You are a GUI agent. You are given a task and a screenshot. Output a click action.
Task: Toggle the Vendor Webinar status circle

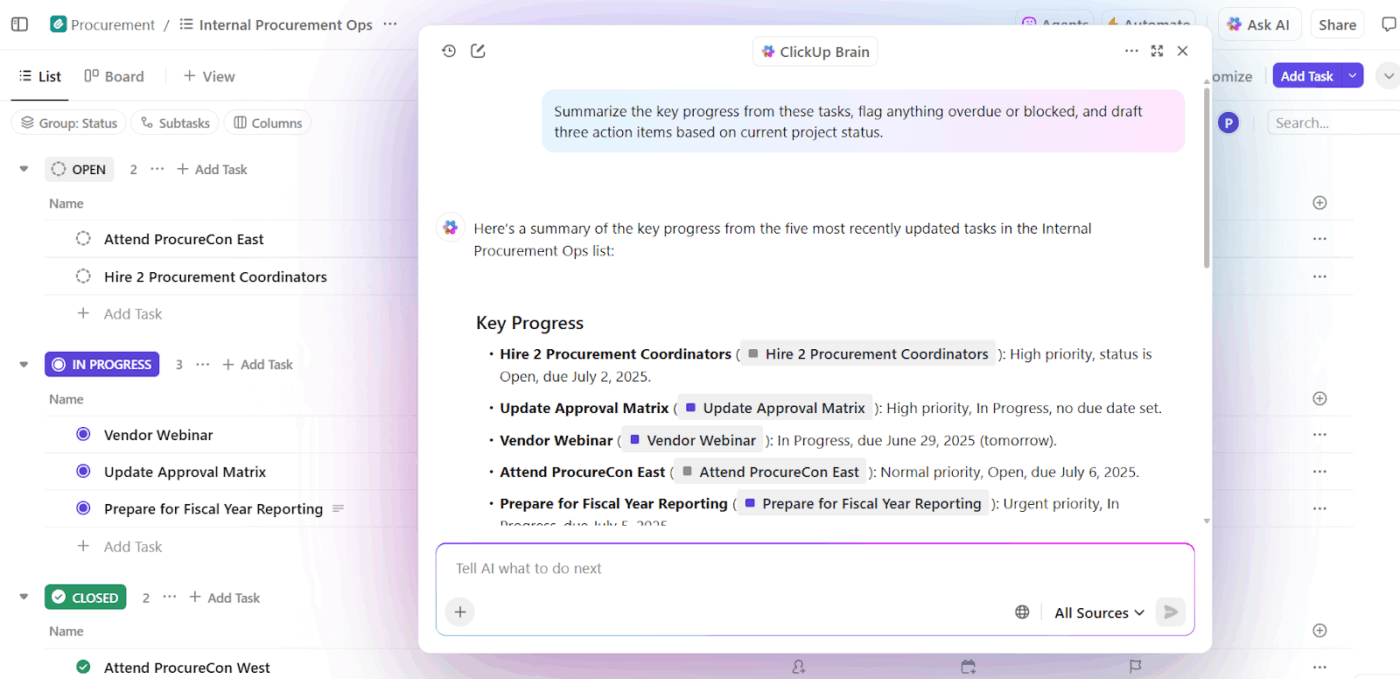[84, 434]
